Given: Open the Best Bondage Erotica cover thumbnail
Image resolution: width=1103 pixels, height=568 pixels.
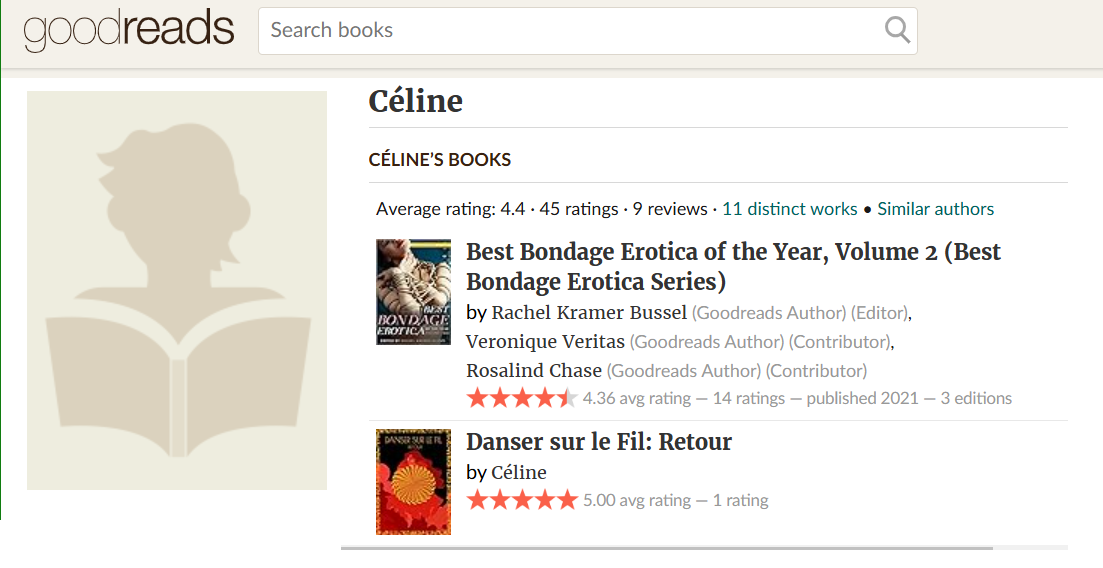Looking at the screenshot, I should click(413, 292).
